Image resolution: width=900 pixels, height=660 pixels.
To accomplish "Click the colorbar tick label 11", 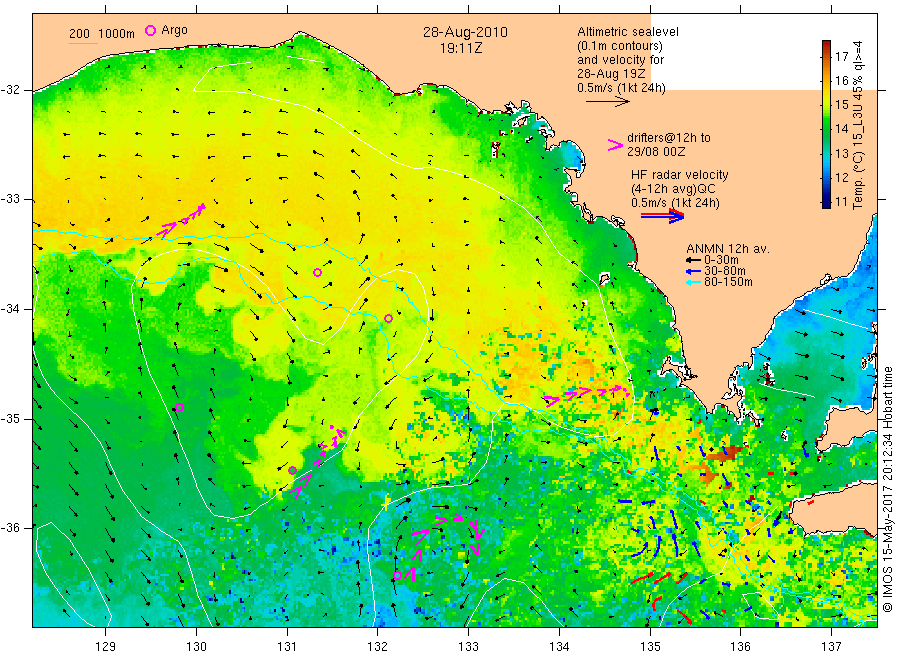I will pos(842,201).
